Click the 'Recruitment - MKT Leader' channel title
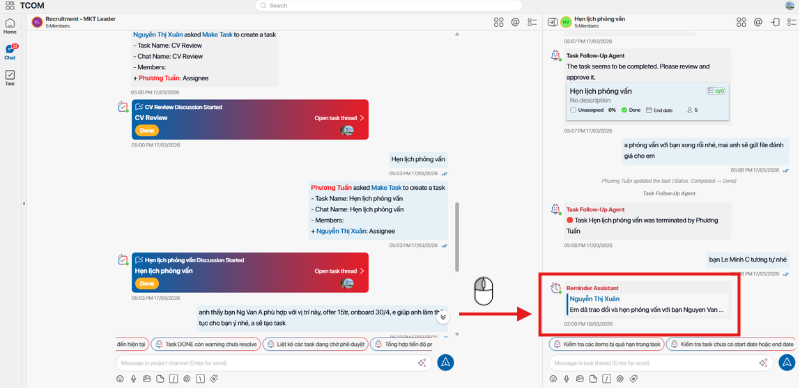799x388 pixels. (81, 19)
